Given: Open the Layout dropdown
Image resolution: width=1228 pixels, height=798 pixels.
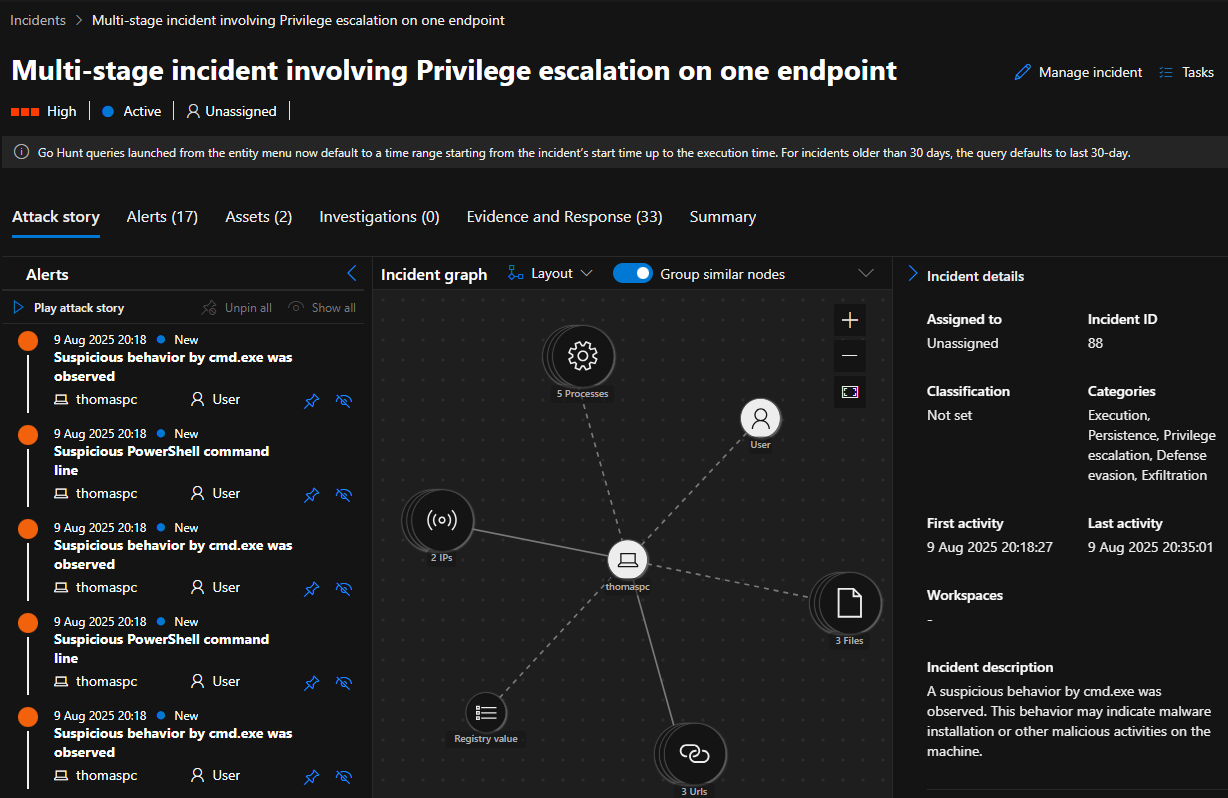Looking at the screenshot, I should (x=551, y=274).
